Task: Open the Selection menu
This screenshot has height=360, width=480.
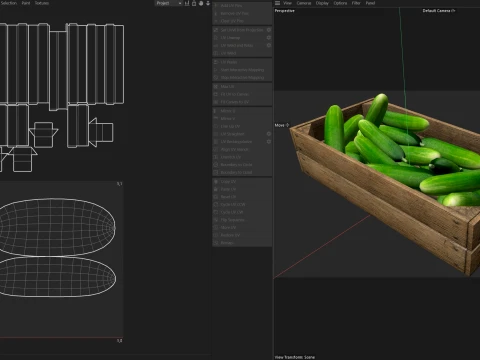Action: point(9,3)
